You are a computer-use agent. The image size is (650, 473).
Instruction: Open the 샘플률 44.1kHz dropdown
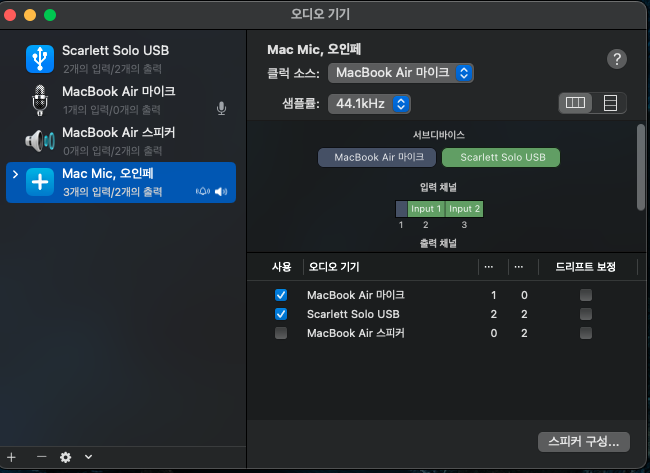pos(369,104)
